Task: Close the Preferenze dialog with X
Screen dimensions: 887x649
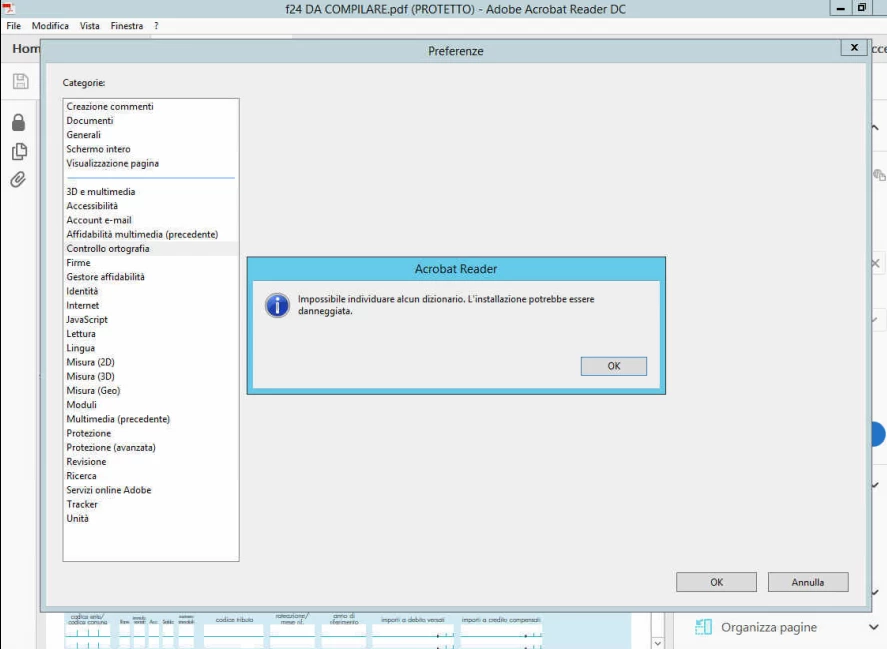Action: [x=854, y=48]
